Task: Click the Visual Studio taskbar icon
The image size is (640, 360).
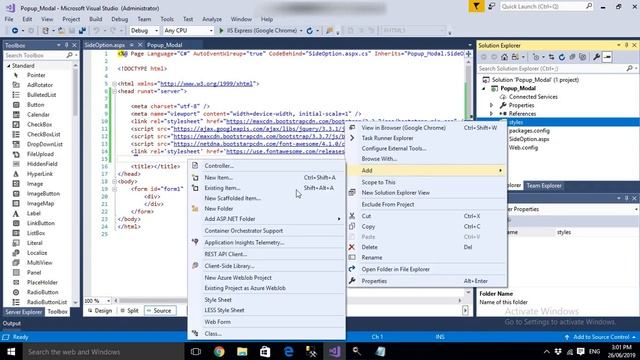Action: tap(335, 351)
